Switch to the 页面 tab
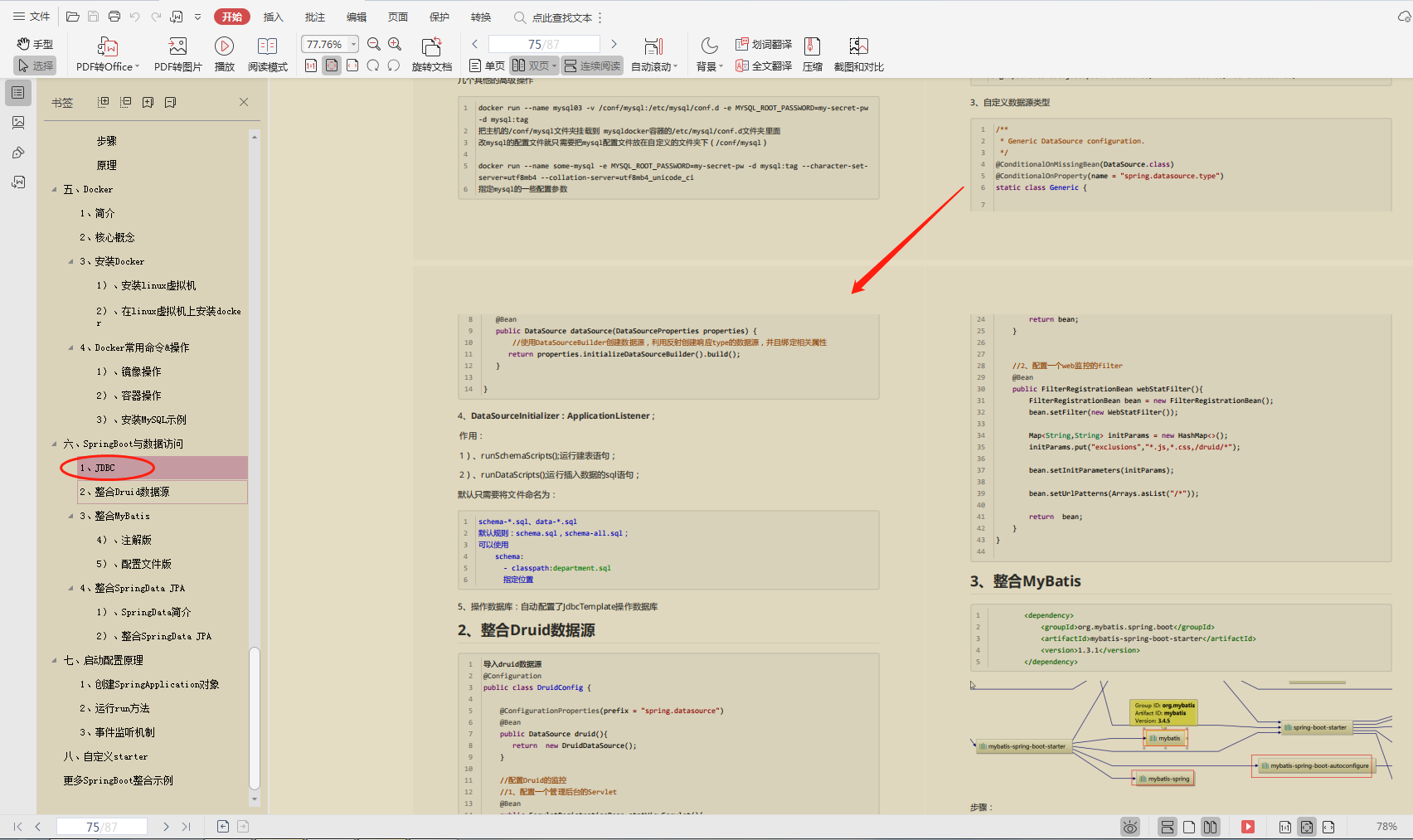 (398, 17)
